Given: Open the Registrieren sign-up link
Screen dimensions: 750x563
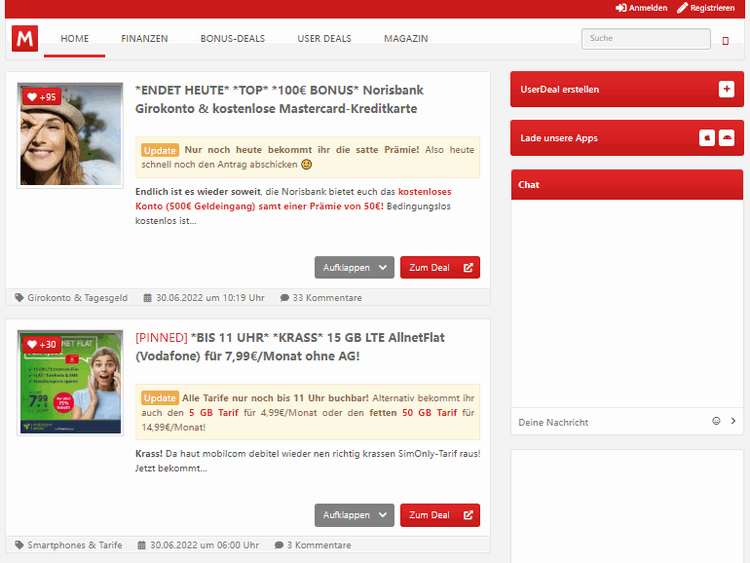Looking at the screenshot, I should point(705,8).
